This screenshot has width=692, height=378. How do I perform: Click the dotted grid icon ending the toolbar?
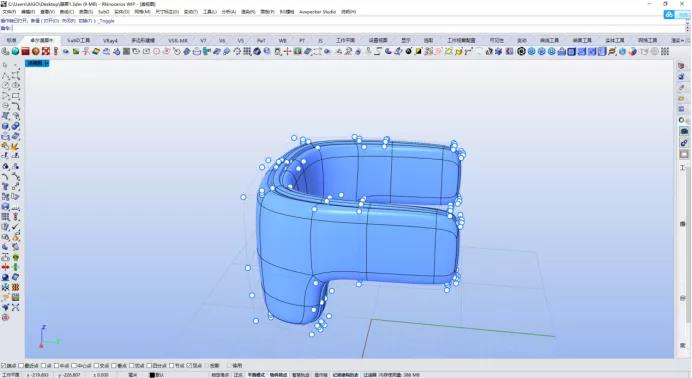pyautogui.click(x=665, y=52)
